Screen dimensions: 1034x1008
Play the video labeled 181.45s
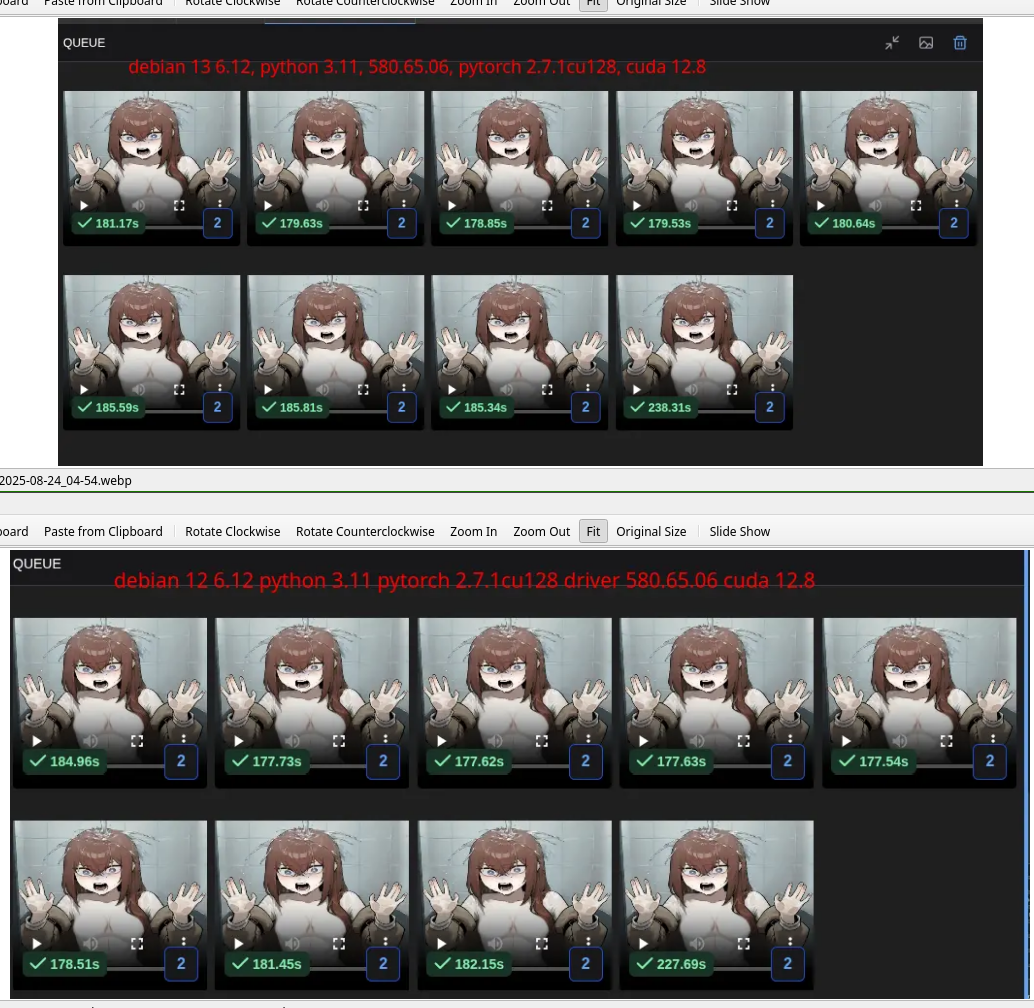pyautogui.click(x=239, y=943)
